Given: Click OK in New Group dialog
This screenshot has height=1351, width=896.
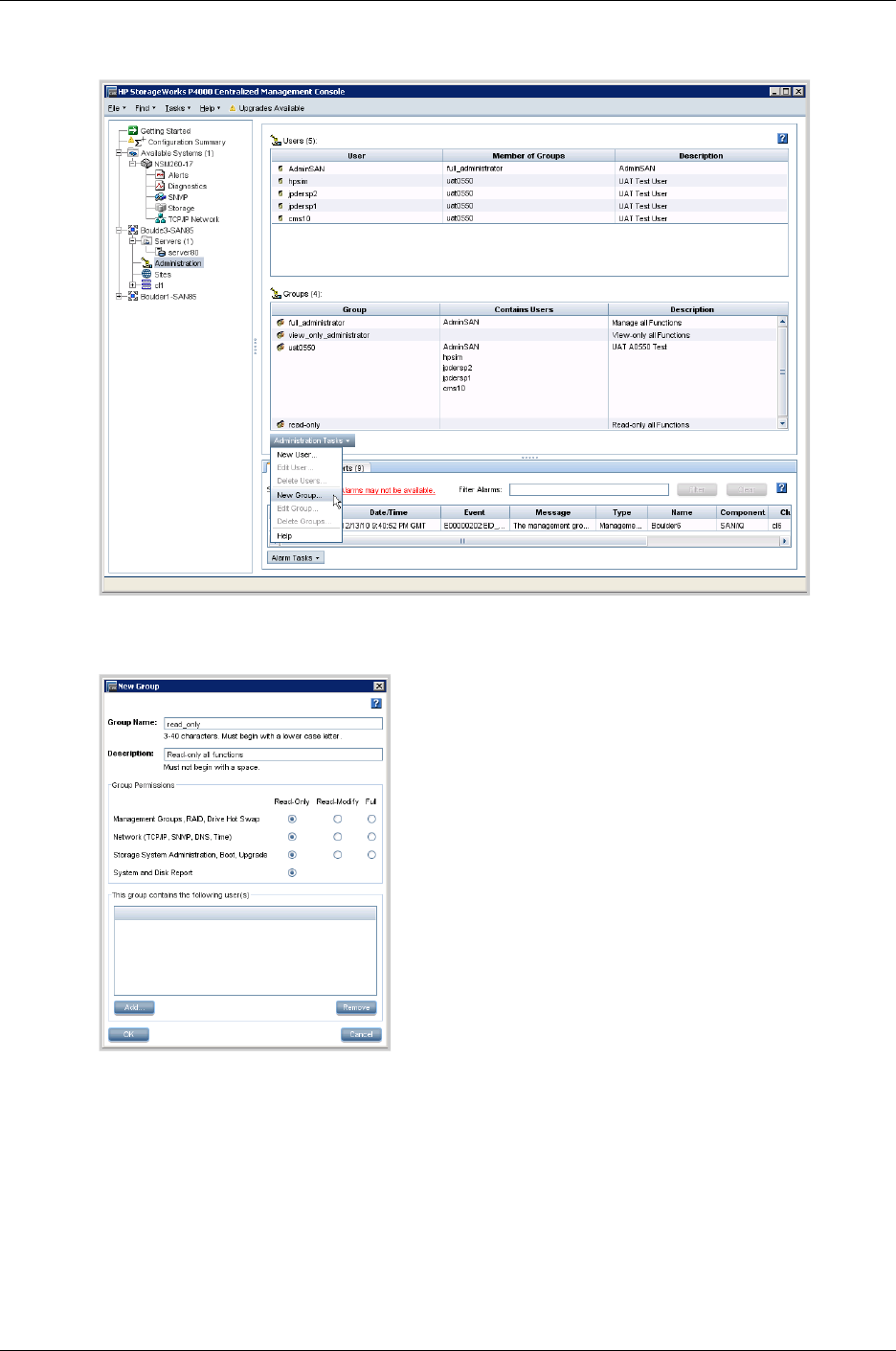Looking at the screenshot, I should click(x=128, y=1034).
